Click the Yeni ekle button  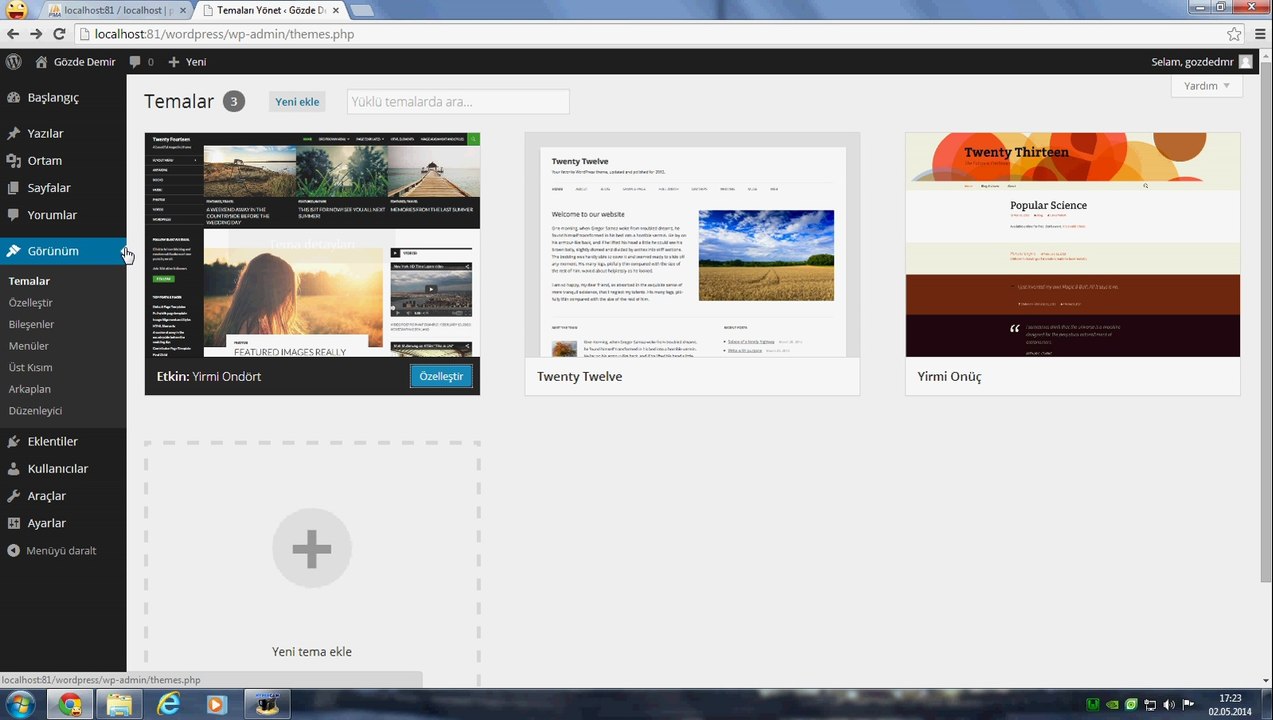(x=297, y=102)
